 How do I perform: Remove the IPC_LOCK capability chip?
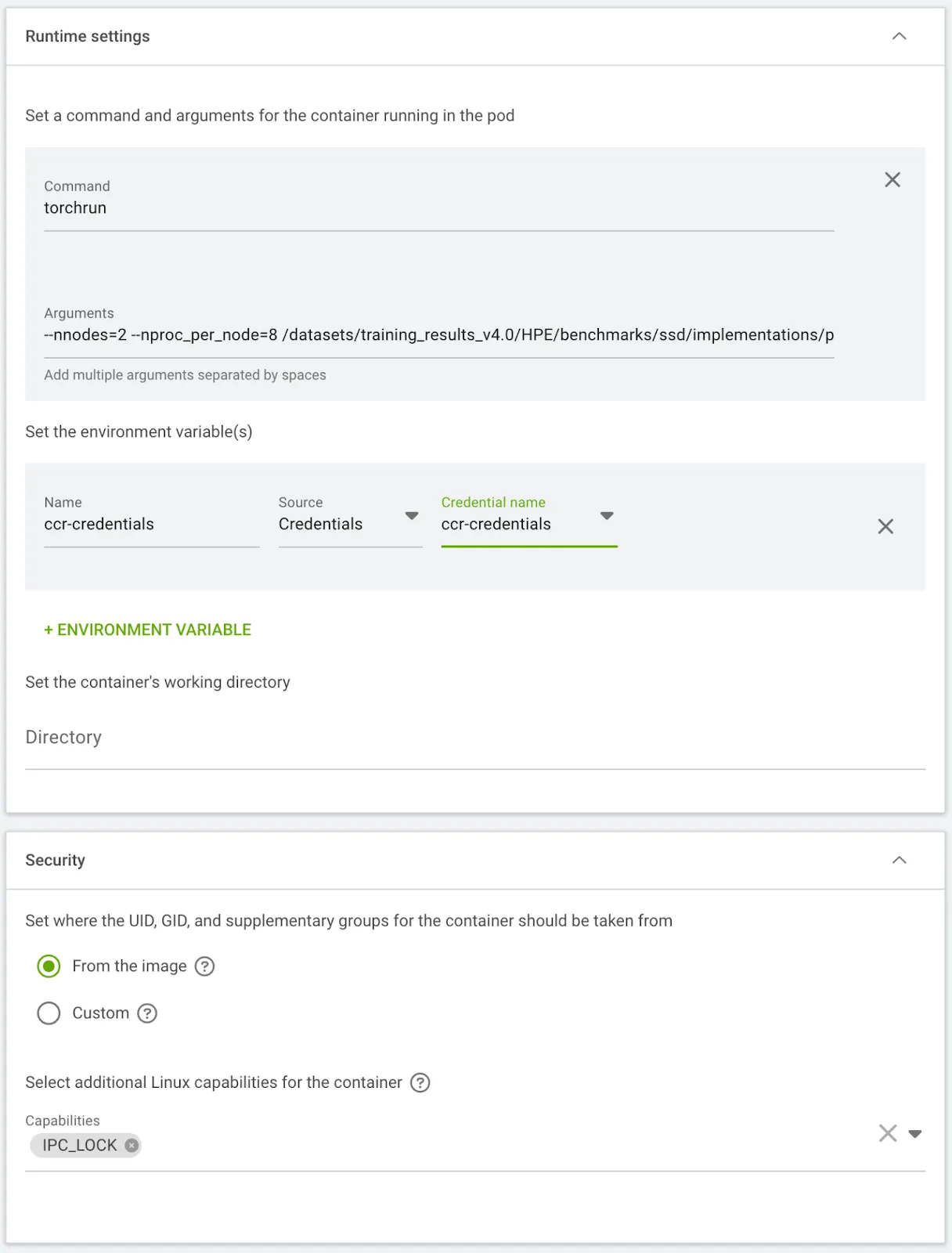click(132, 1145)
